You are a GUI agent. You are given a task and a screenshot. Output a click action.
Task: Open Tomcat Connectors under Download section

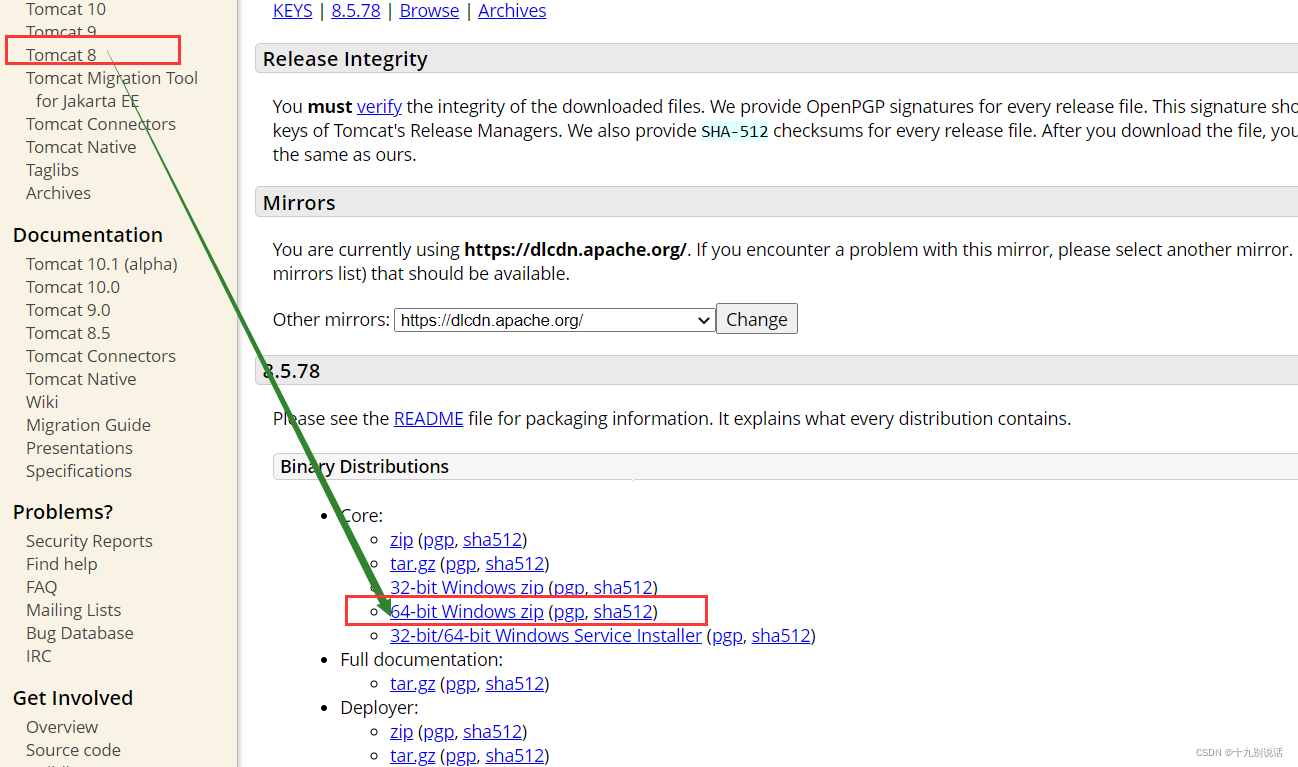pos(101,124)
